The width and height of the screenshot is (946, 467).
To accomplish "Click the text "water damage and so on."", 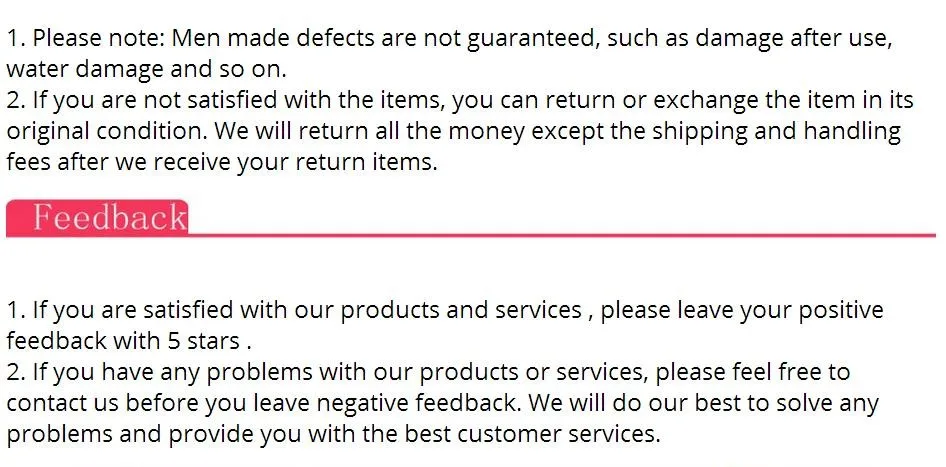I will pyautogui.click(x=146, y=69).
